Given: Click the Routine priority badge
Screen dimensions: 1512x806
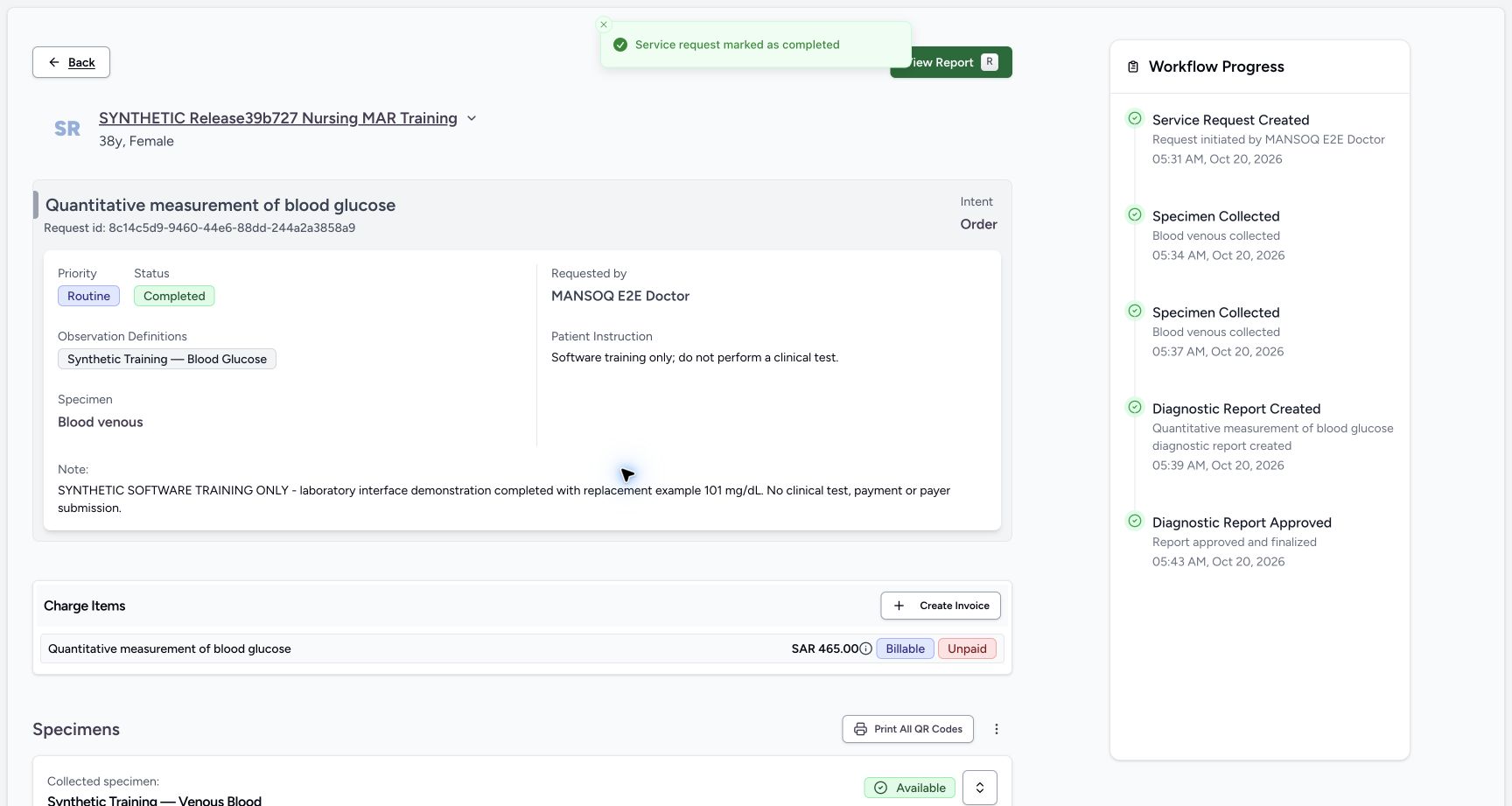Looking at the screenshot, I should (x=88, y=296).
